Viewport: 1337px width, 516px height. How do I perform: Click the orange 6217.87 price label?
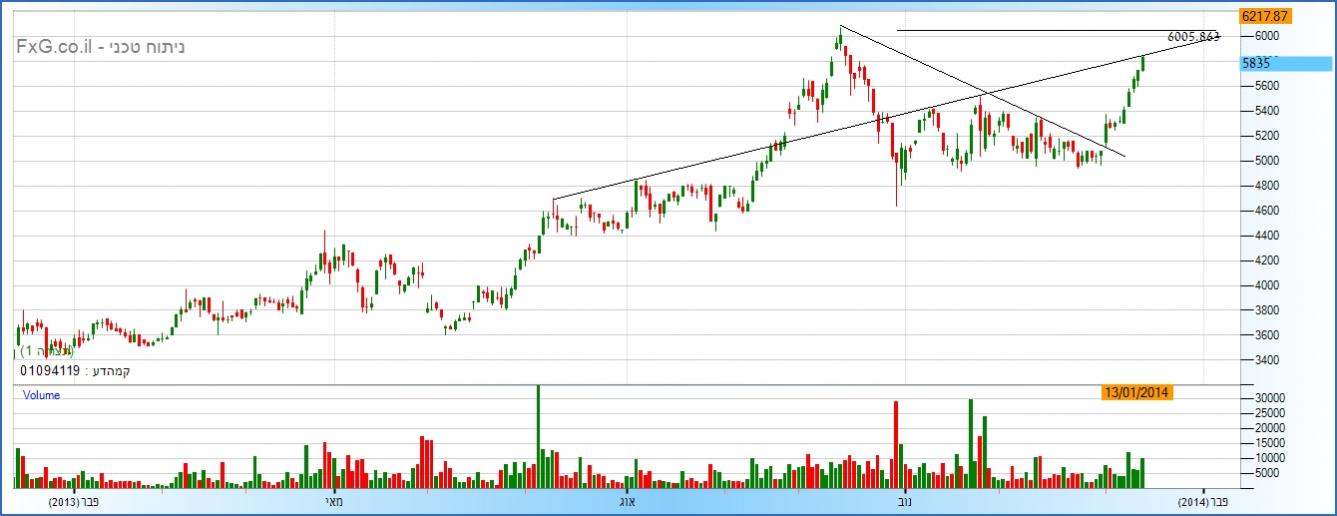pos(1264,16)
